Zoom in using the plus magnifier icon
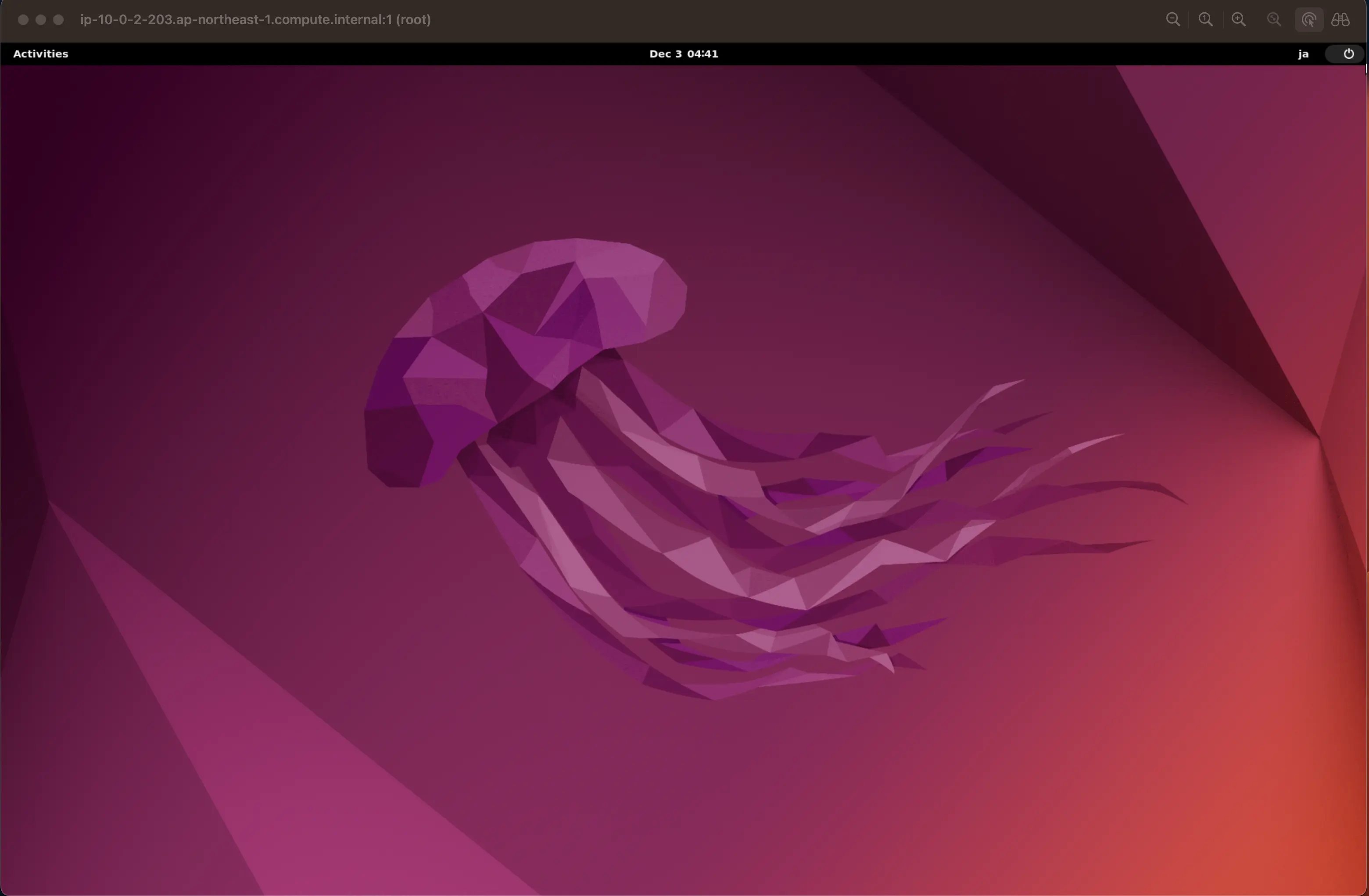Image resolution: width=1369 pixels, height=896 pixels. coord(1238,20)
